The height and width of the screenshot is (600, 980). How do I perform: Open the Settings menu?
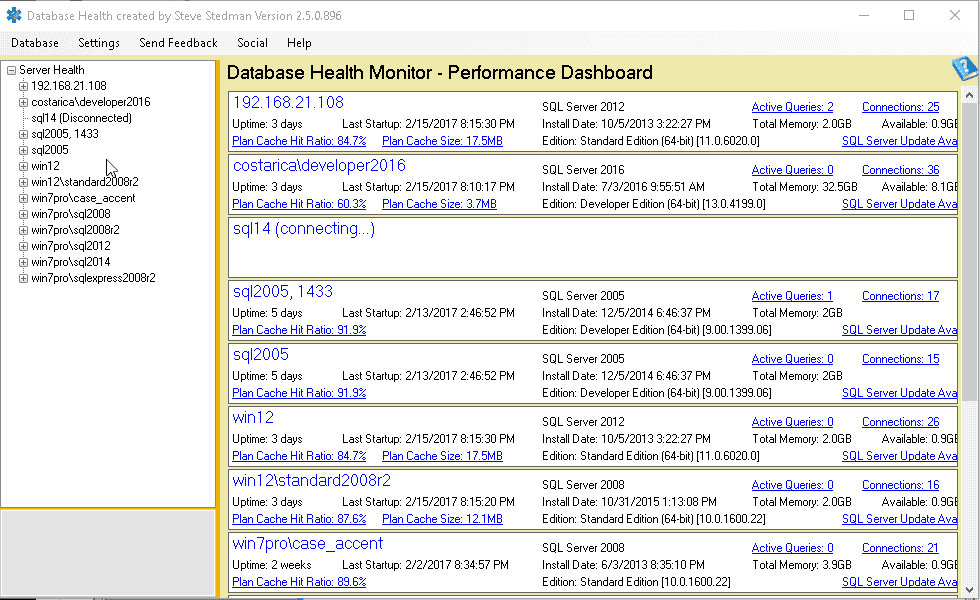pos(99,43)
